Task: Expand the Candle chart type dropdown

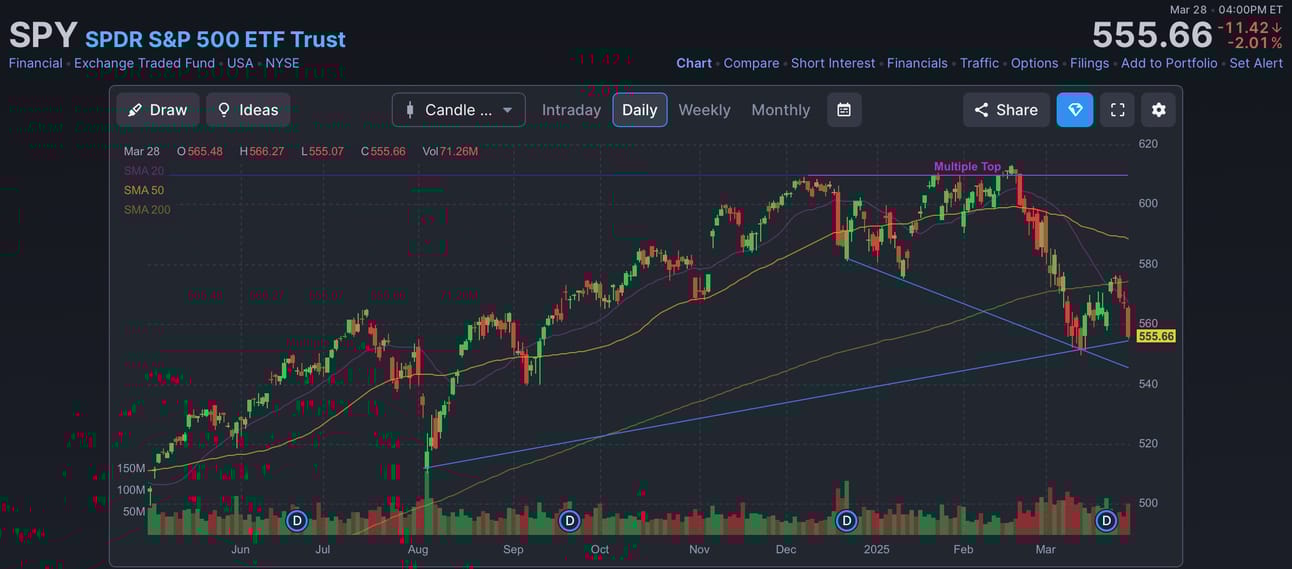Action: (459, 110)
